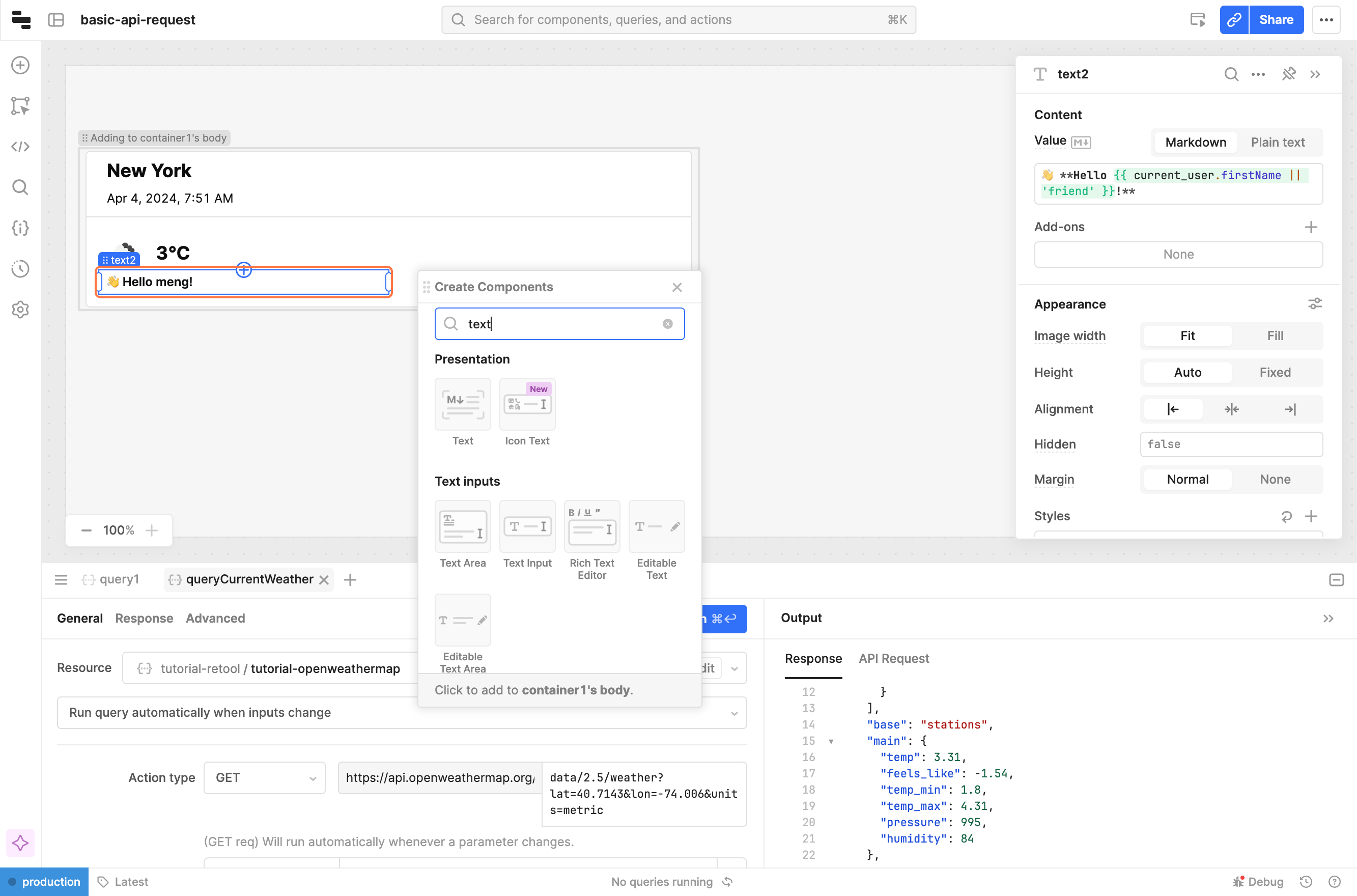Click the Hidden false input field
Viewport: 1357px width, 896px height.
pos(1231,444)
